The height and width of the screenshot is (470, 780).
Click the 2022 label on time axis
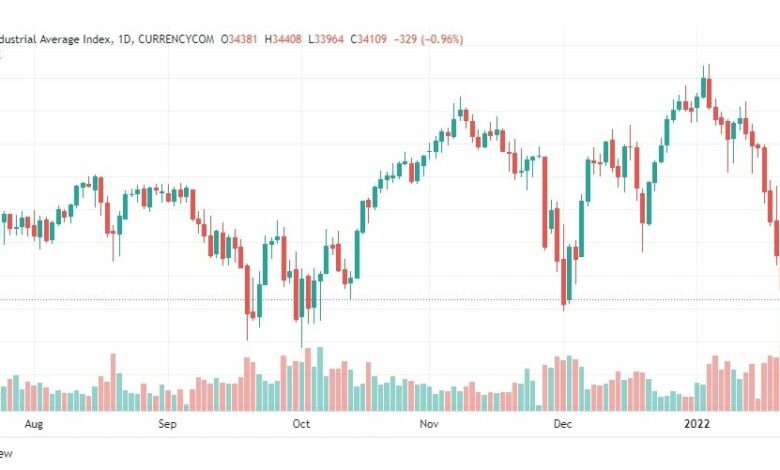[696, 424]
